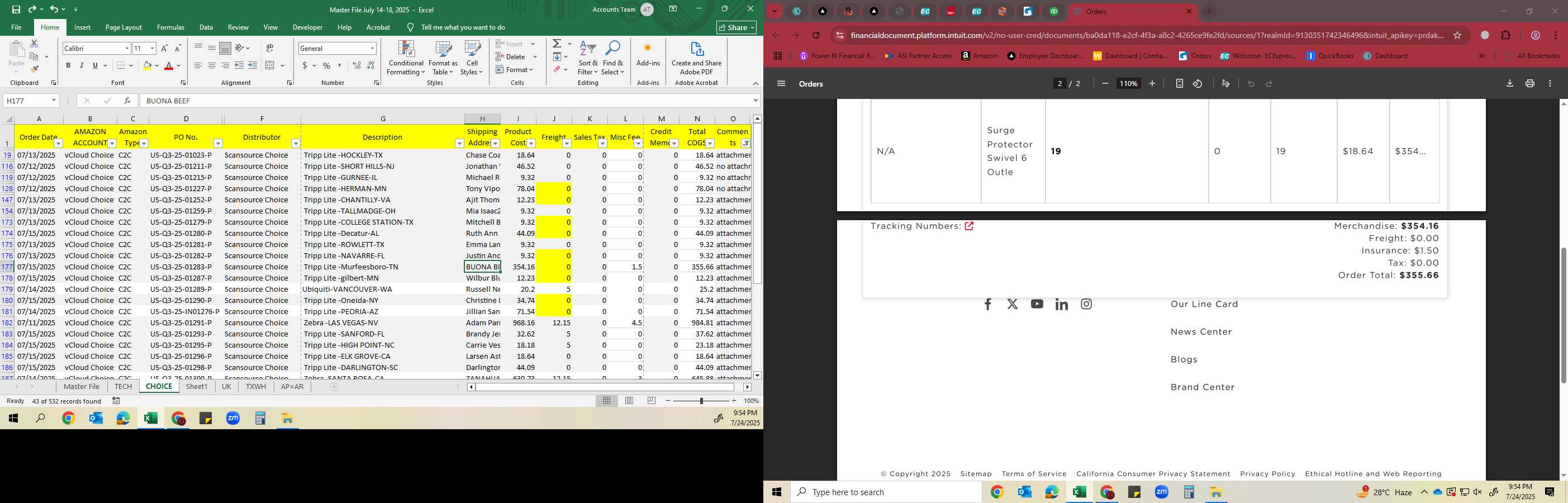Open Find & Select menu
This screenshot has width=1568, height=503.
point(613,59)
